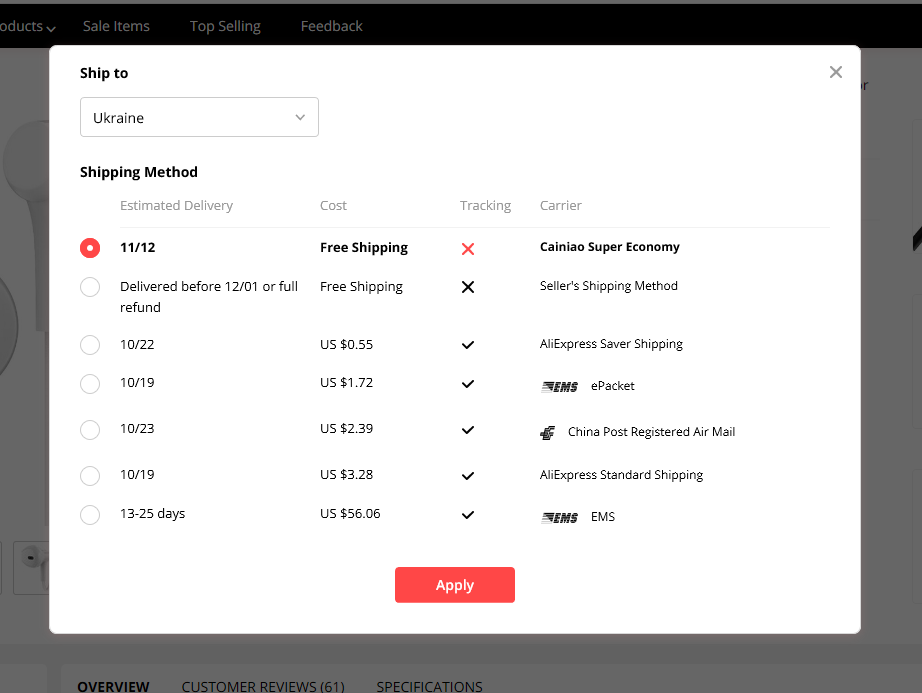Apply the selected shipping method
The image size is (922, 693).
coord(455,585)
